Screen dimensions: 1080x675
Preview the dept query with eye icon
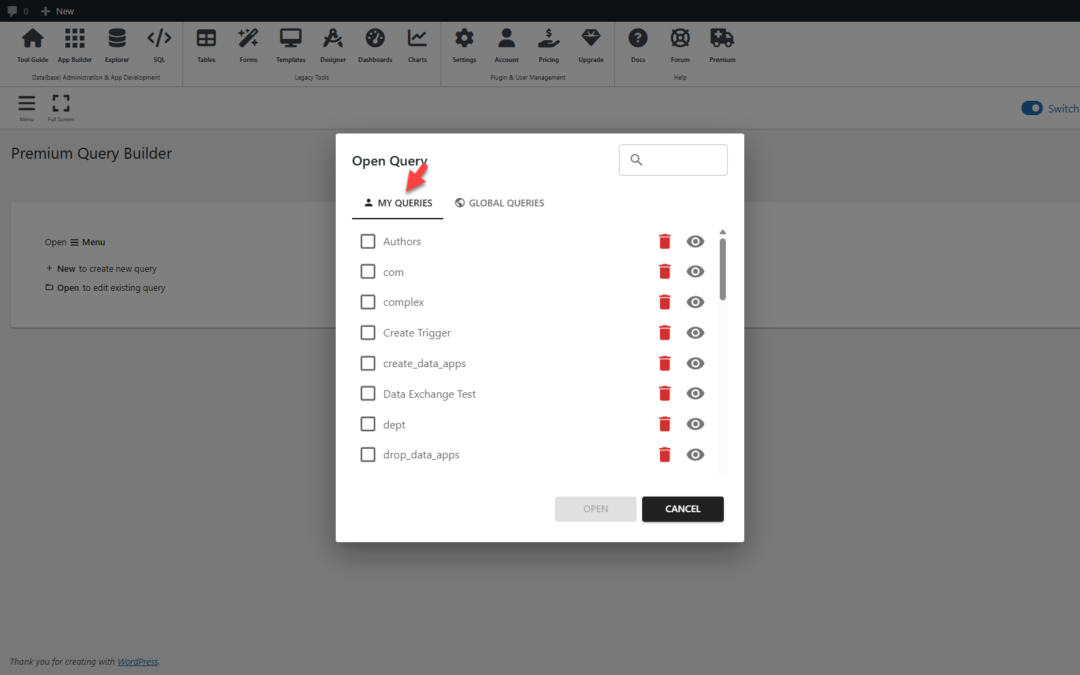695,424
